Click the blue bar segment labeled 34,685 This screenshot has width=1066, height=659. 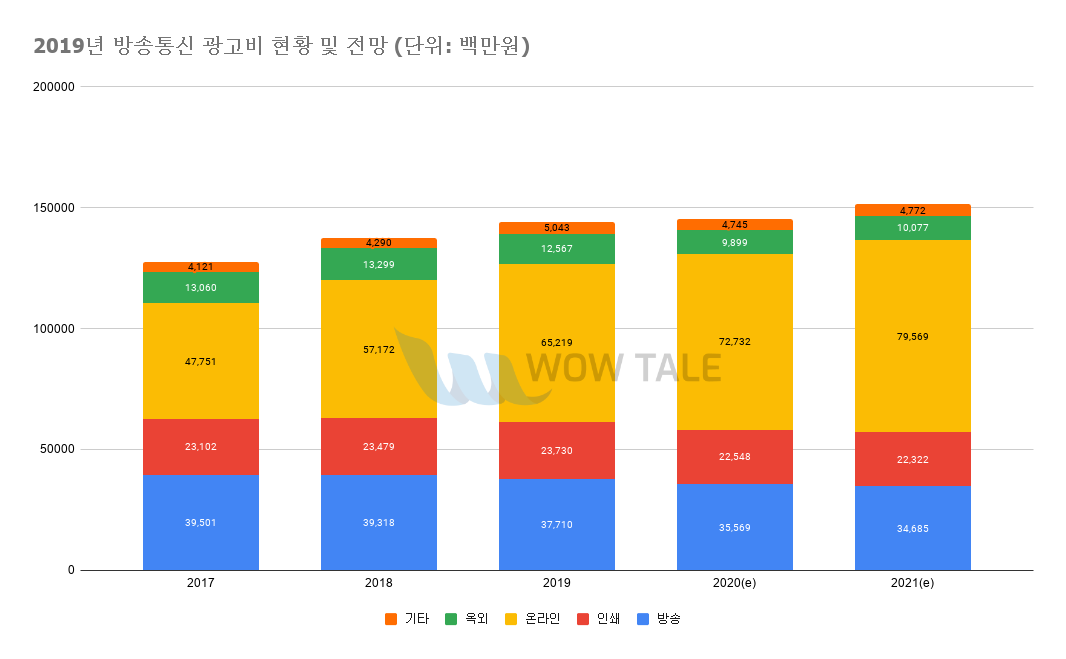point(912,528)
